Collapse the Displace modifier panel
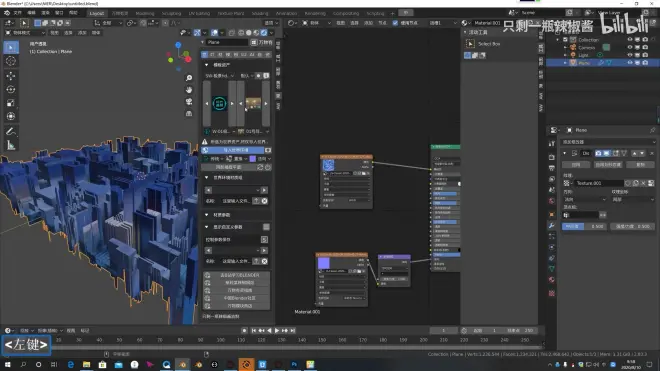This screenshot has height=371, width=660. [564, 153]
